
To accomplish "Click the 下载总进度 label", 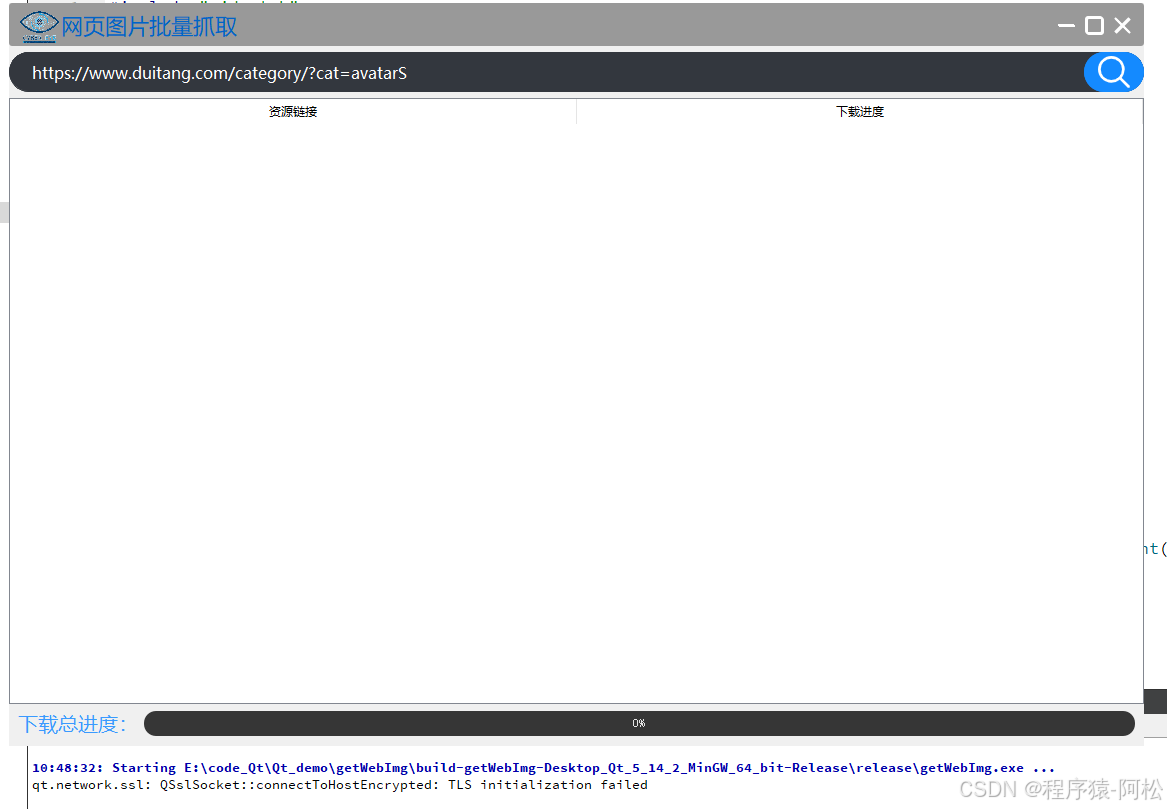I will pos(71,724).
